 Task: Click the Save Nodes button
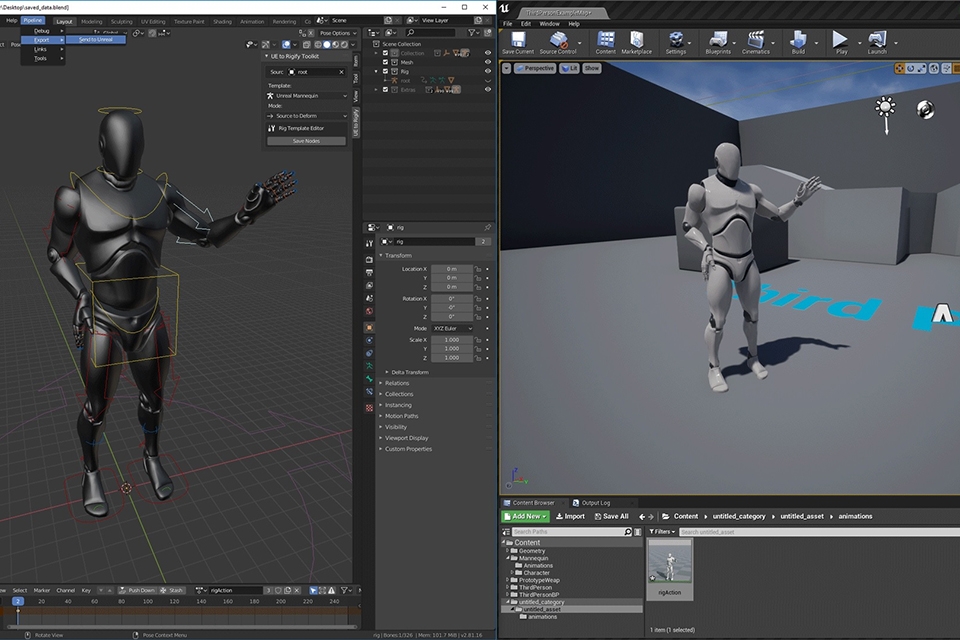tap(306, 141)
